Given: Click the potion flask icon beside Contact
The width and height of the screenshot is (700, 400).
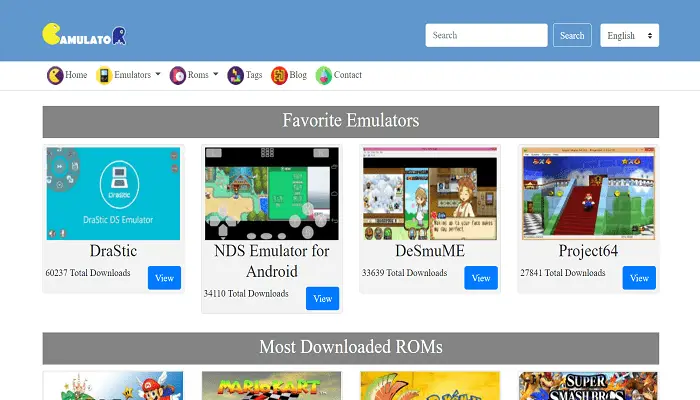Looking at the screenshot, I should pos(324,75).
